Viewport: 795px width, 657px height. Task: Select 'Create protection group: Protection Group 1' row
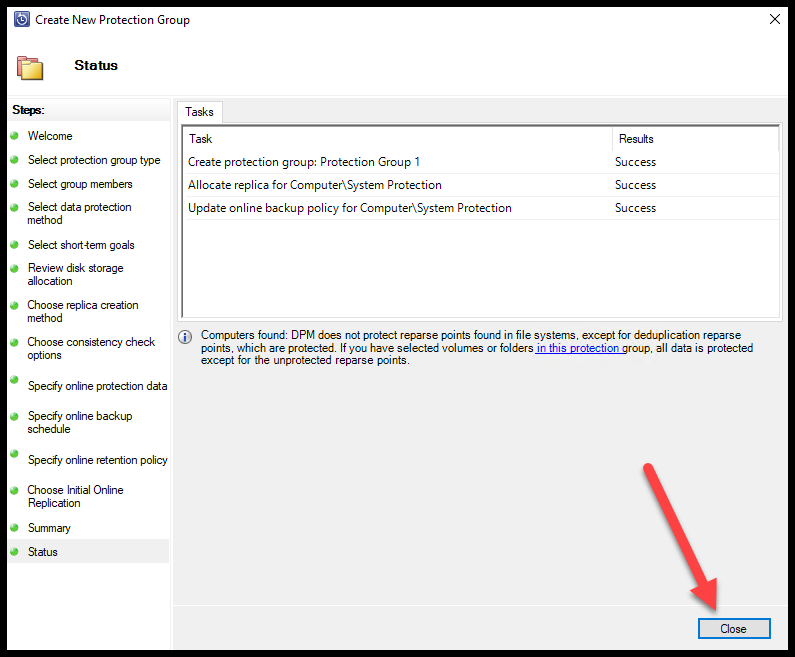pos(482,162)
